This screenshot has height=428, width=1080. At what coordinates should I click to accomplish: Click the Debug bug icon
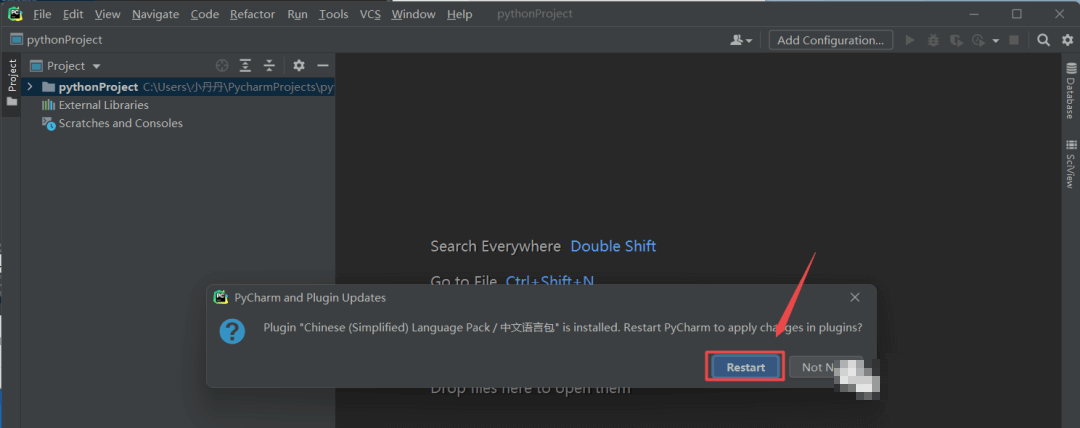(x=933, y=40)
